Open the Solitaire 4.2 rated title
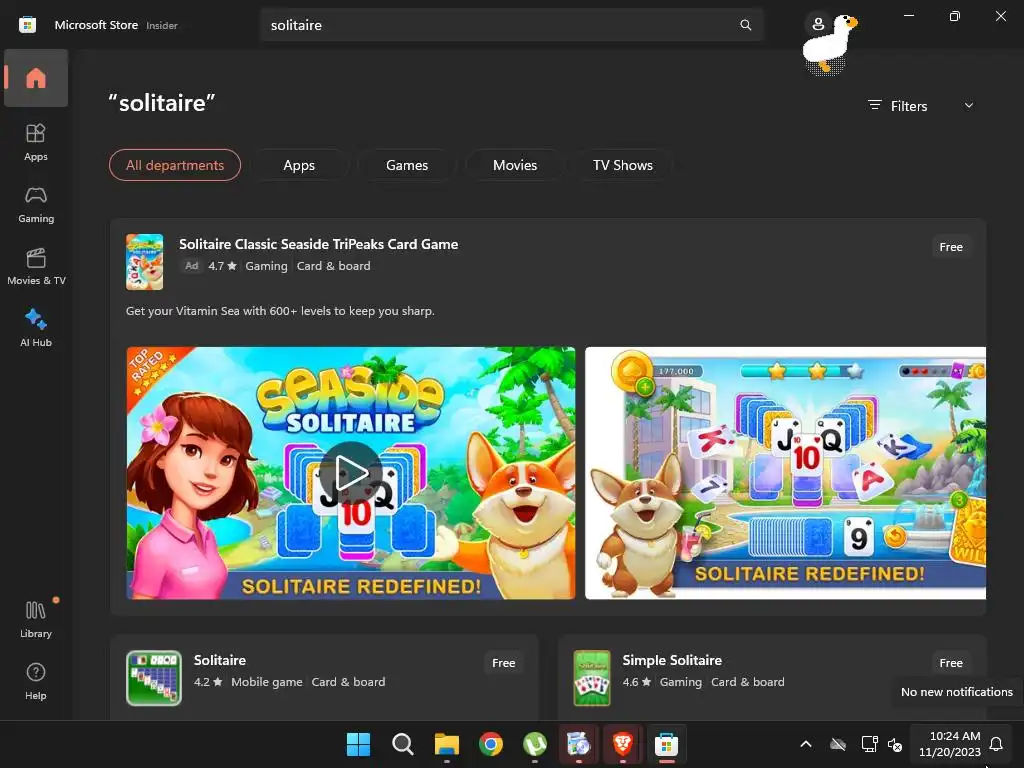Image resolution: width=1024 pixels, height=768 pixels. click(x=220, y=660)
